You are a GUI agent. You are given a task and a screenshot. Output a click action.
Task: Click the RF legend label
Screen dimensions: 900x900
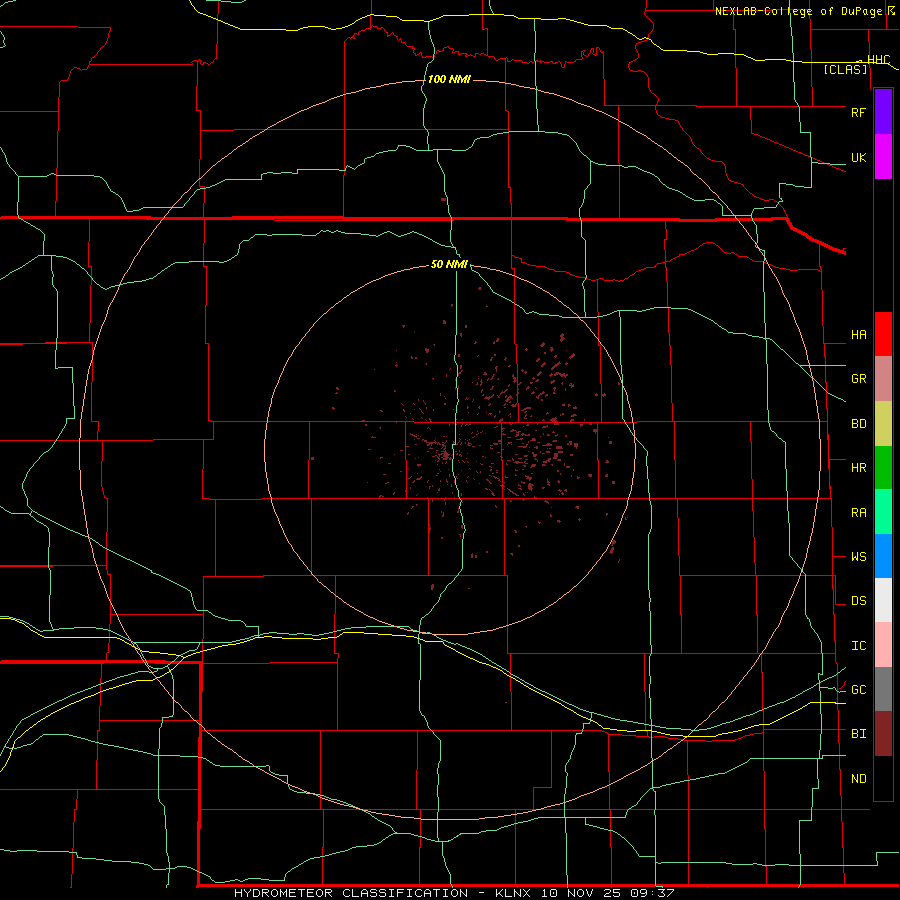(x=858, y=112)
